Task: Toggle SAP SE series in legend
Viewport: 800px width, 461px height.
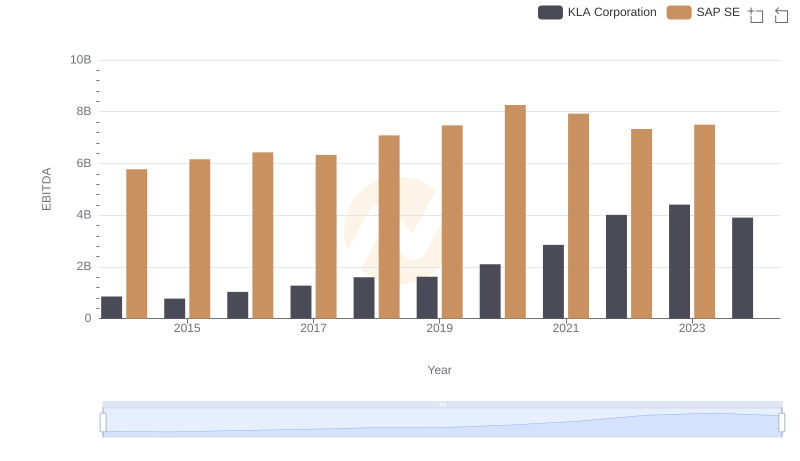Action: (703, 12)
